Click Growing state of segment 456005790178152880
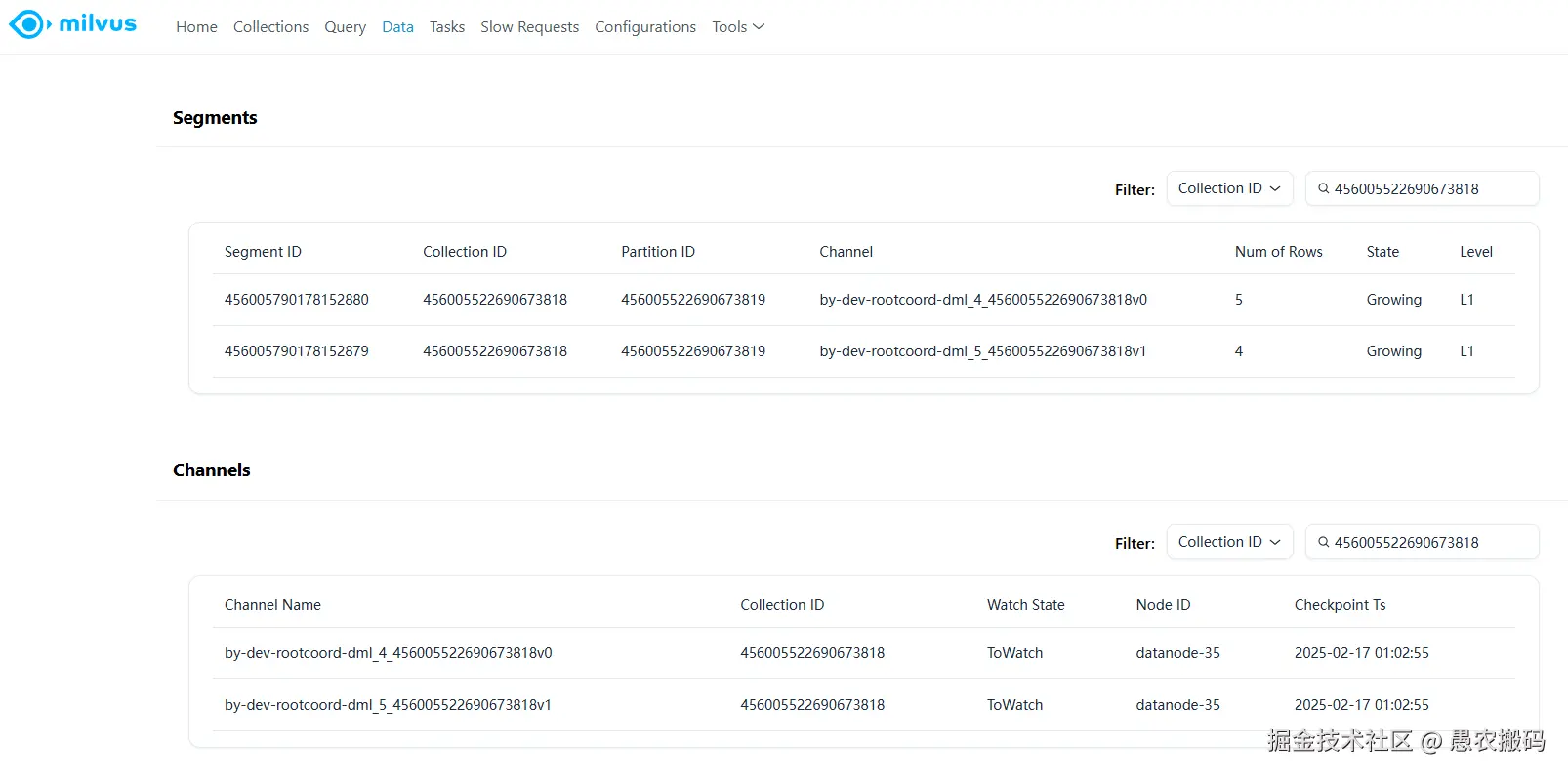 pos(1394,300)
